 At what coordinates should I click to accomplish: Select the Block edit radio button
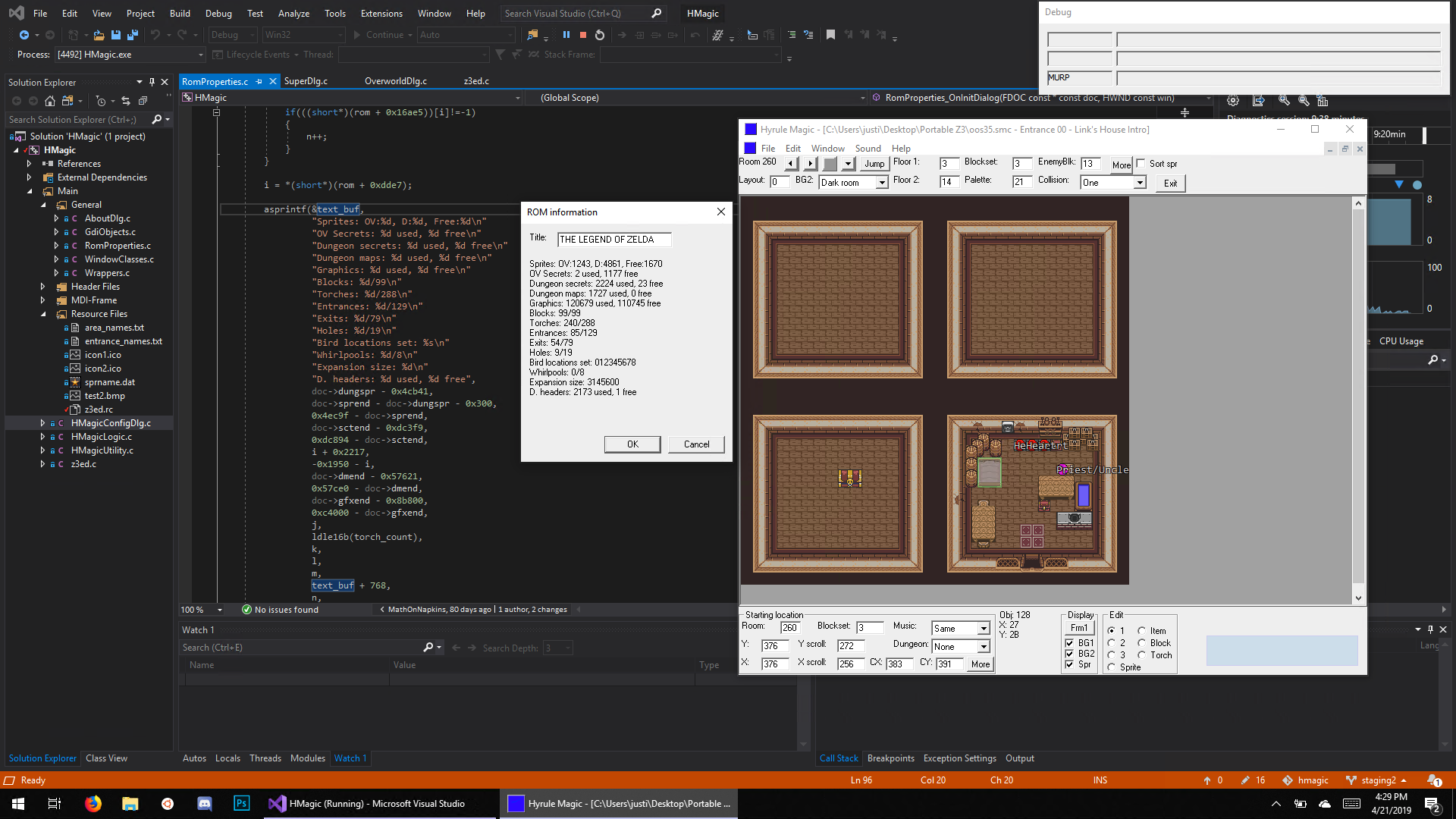[1141, 643]
